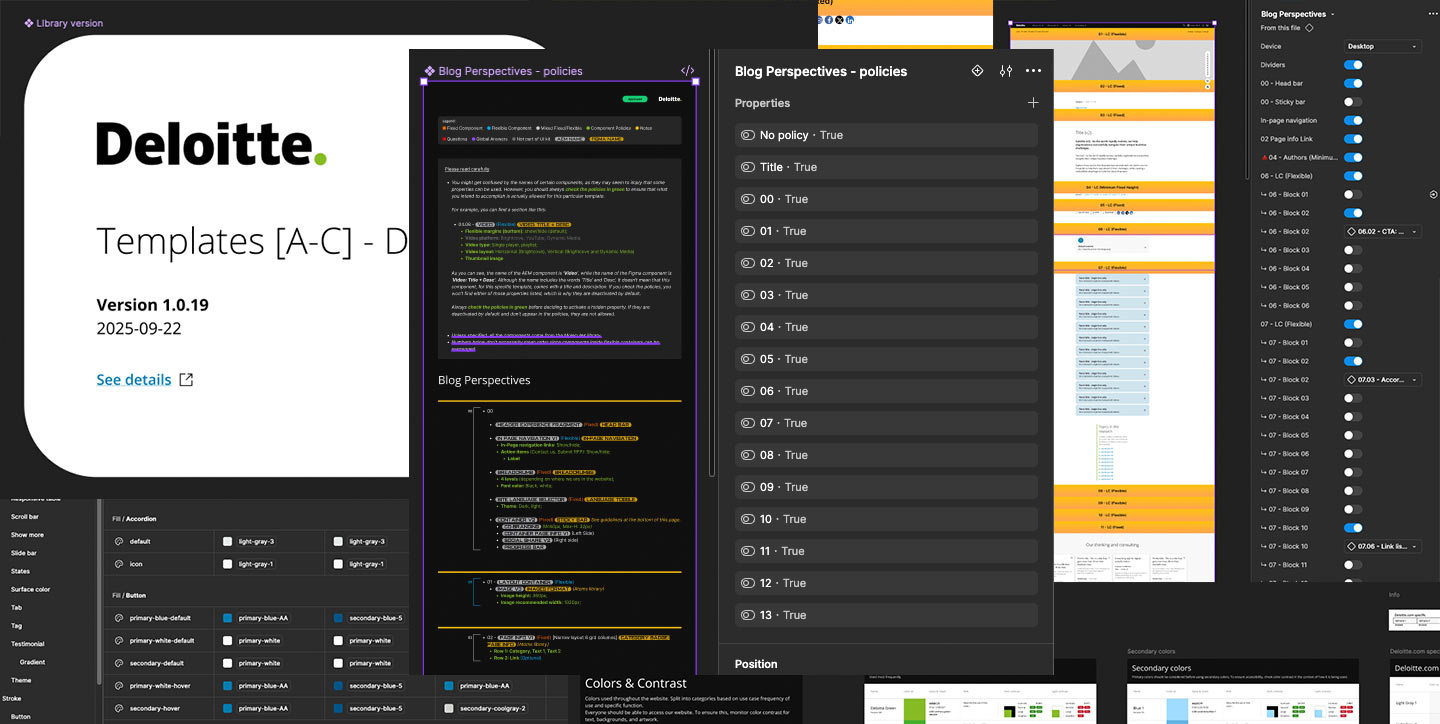Click the palette icon for primary-blue-default variable
The width and height of the screenshot is (1440, 724).
pos(119,618)
